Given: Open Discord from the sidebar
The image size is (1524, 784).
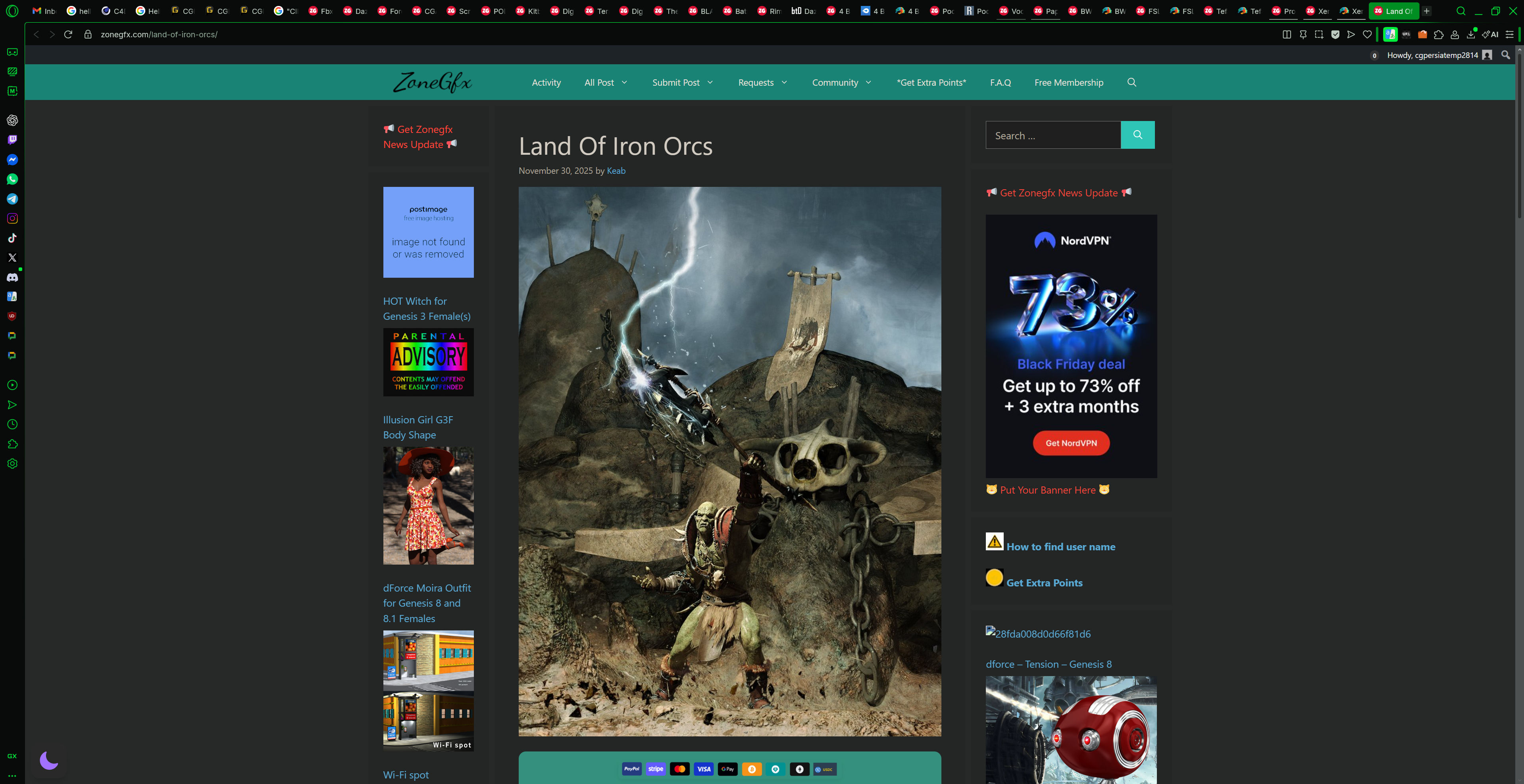Looking at the screenshot, I should click(x=12, y=277).
